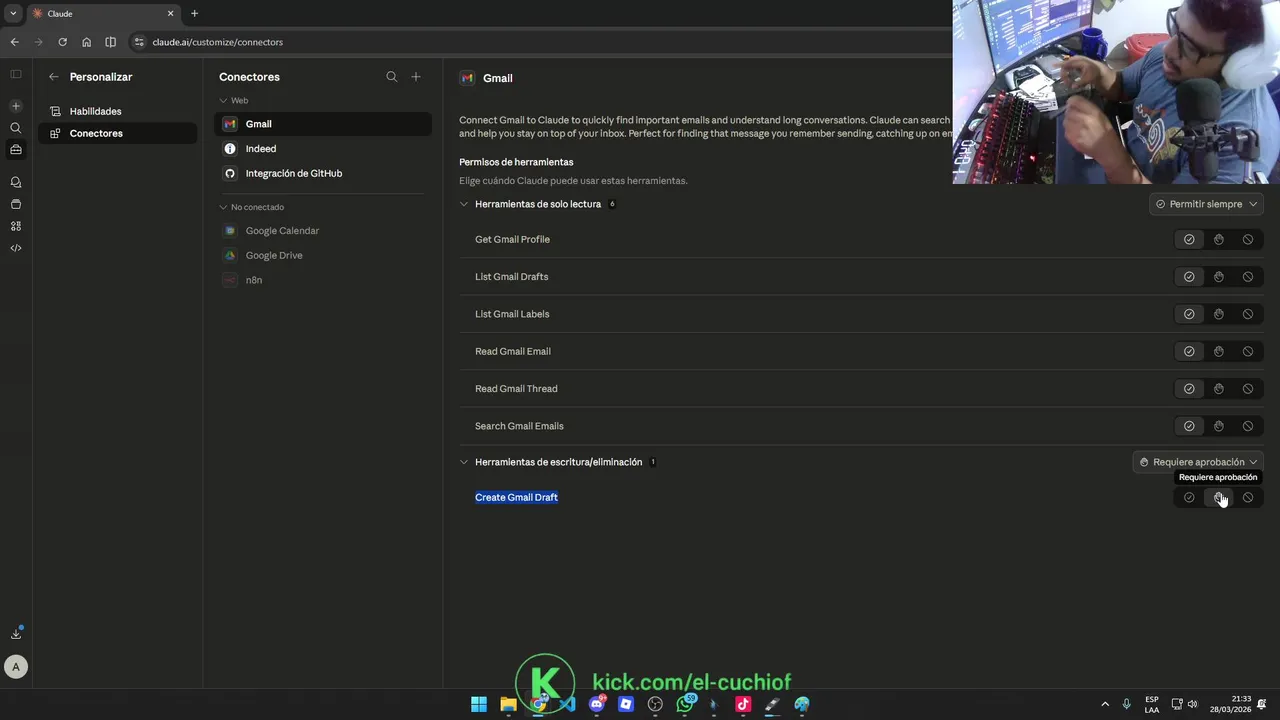Set Get Gmail Profile to always allow
Image resolution: width=1280 pixels, height=720 pixels.
[1189, 239]
